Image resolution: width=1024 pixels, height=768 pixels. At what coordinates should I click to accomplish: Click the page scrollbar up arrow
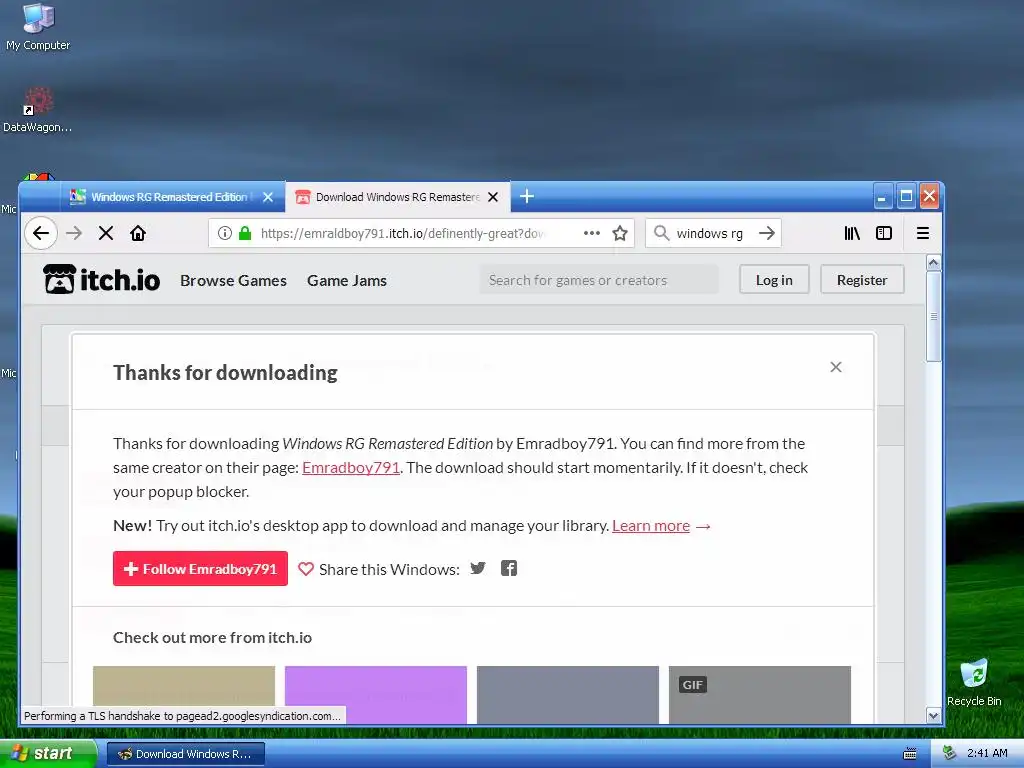934,263
